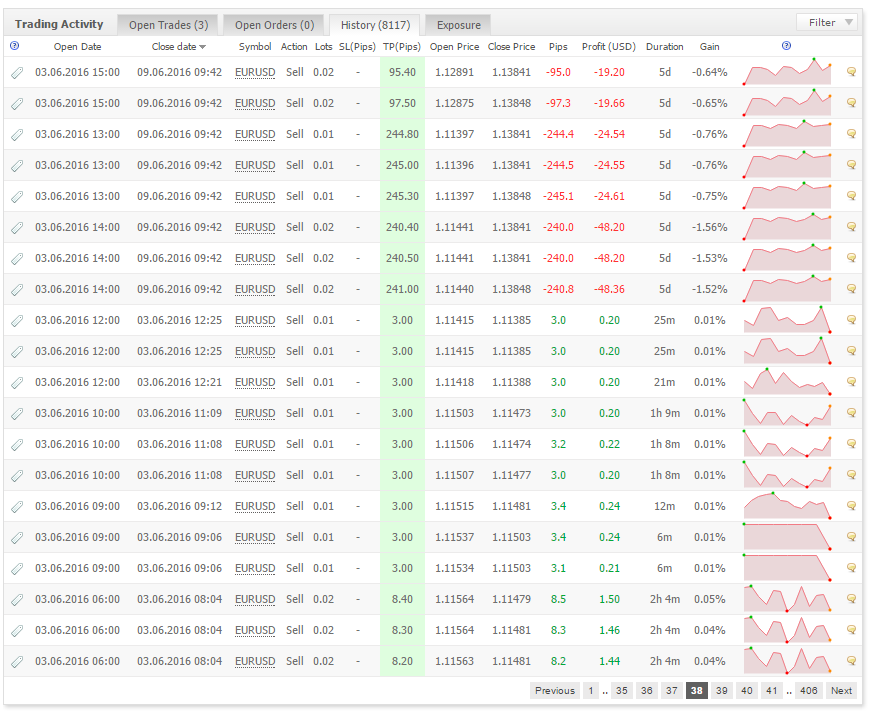Jump to last page 406
This screenshot has width=872, height=712.
click(809, 690)
